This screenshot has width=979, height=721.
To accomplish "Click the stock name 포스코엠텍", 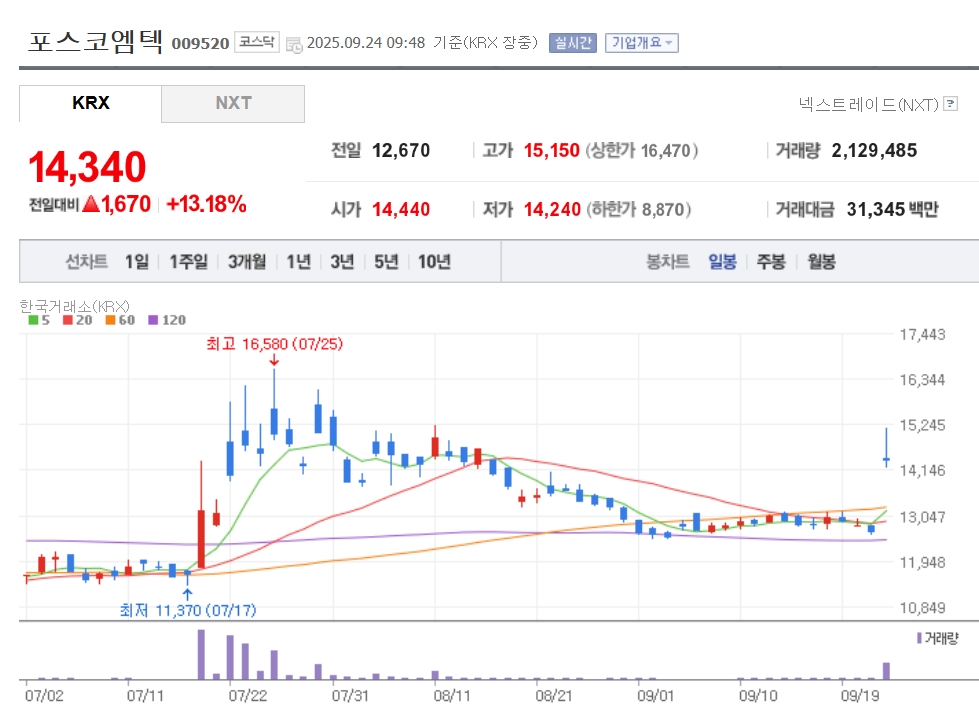I will pos(96,41).
